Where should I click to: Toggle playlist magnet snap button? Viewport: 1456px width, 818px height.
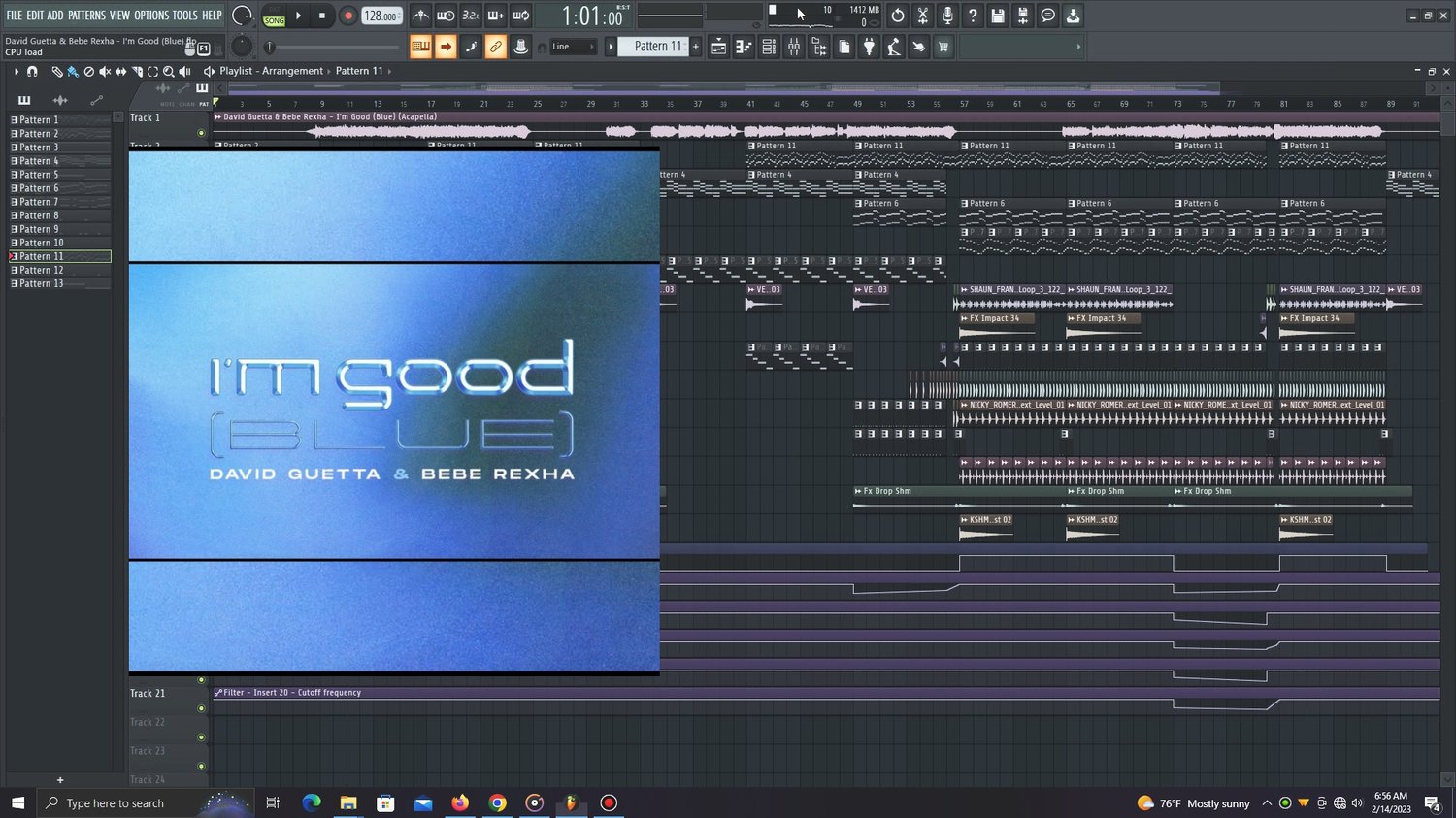tap(32, 71)
